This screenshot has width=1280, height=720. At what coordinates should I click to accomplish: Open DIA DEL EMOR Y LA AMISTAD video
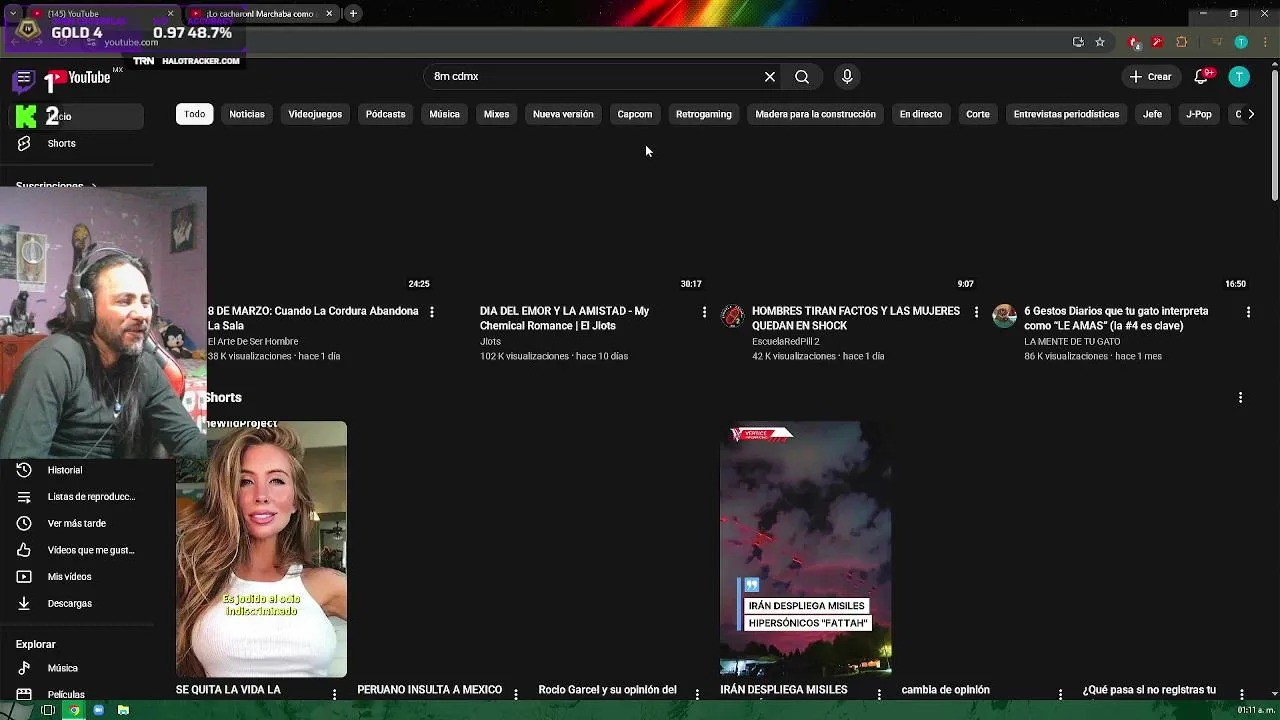pos(565,318)
